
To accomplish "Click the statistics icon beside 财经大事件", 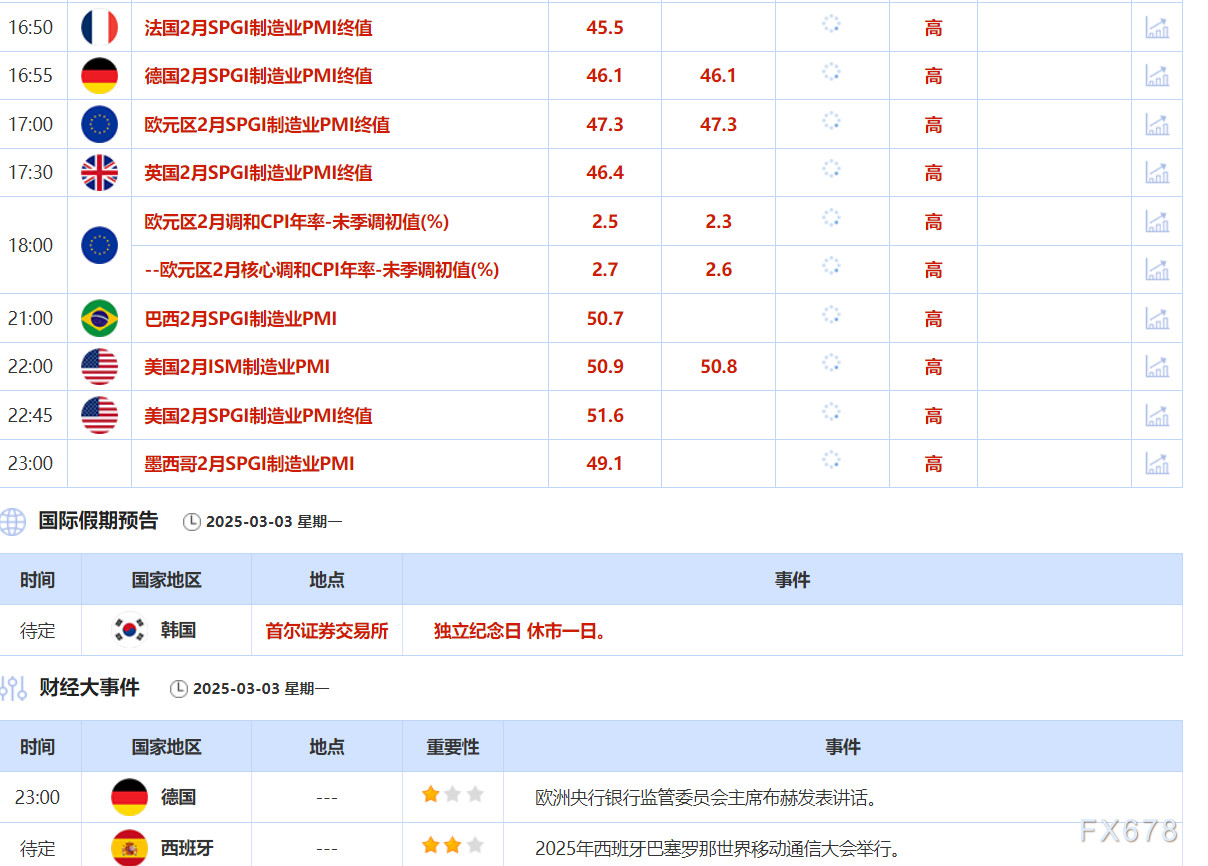I will coord(12,688).
